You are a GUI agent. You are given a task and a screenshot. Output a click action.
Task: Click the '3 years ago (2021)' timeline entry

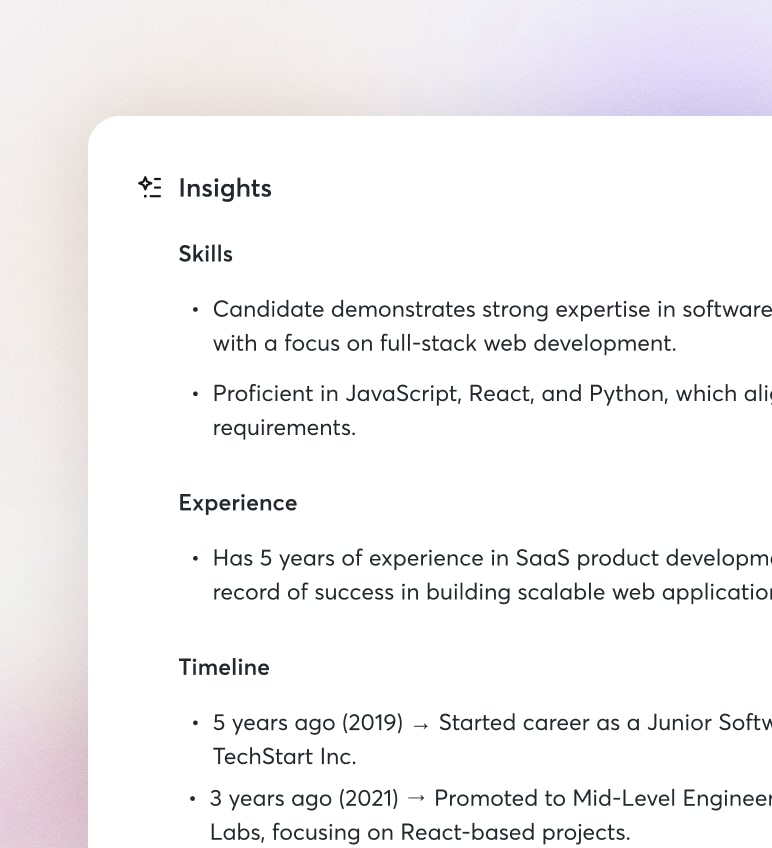pyautogui.click(x=304, y=798)
